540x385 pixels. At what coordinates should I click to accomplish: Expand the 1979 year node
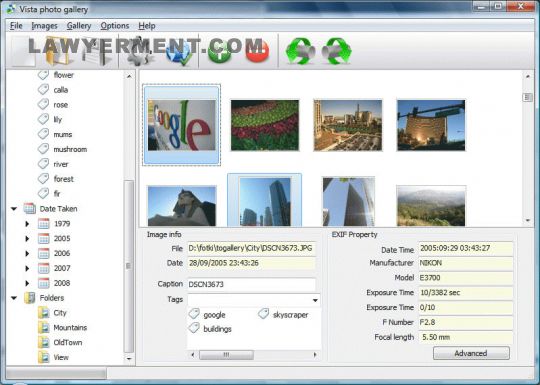(27, 224)
